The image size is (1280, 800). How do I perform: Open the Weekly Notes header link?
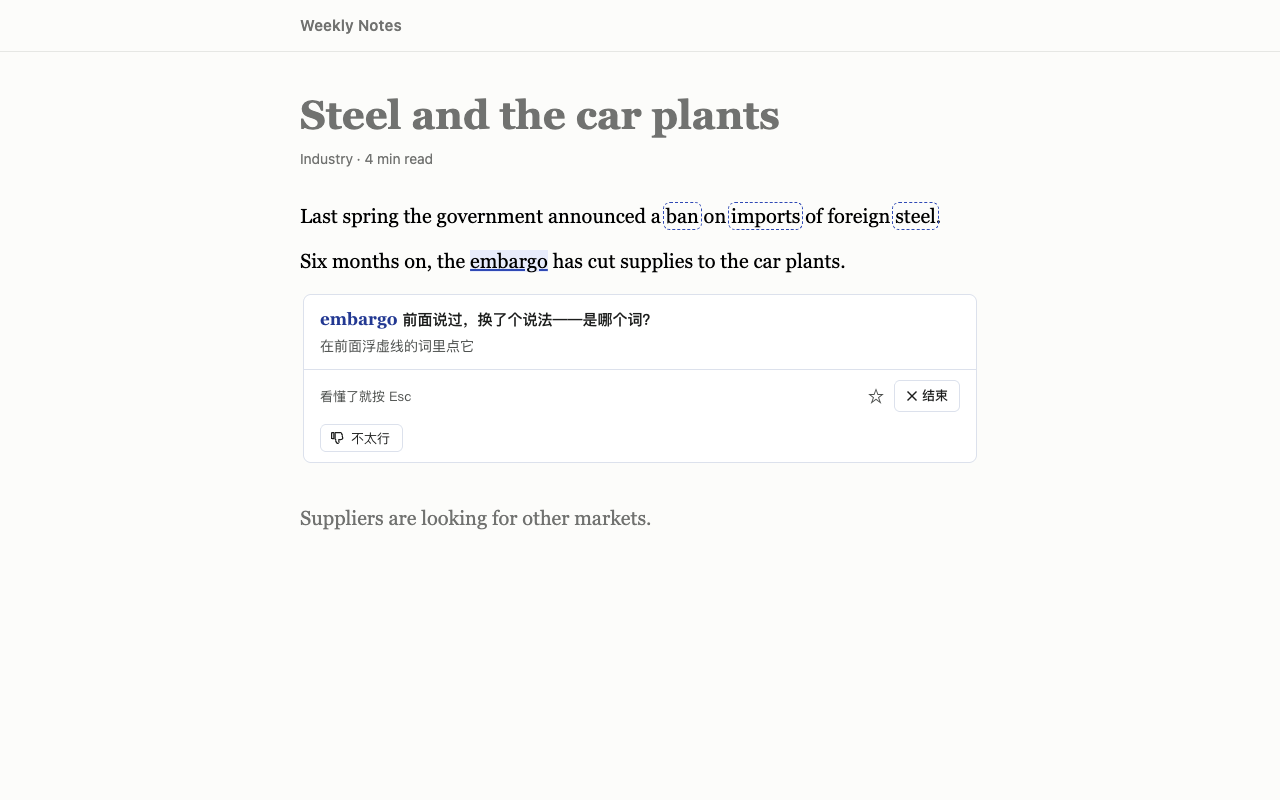351,26
